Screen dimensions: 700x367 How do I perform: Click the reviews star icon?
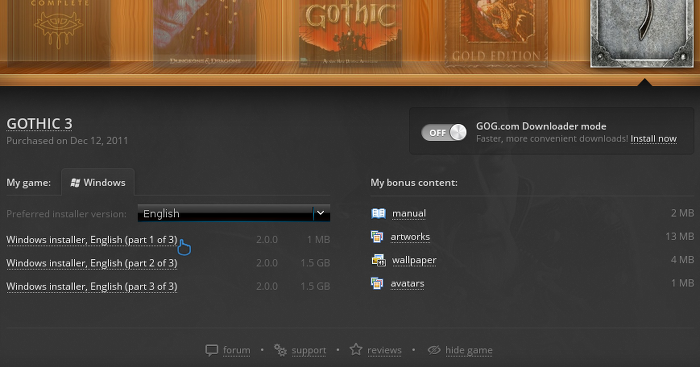click(x=356, y=349)
